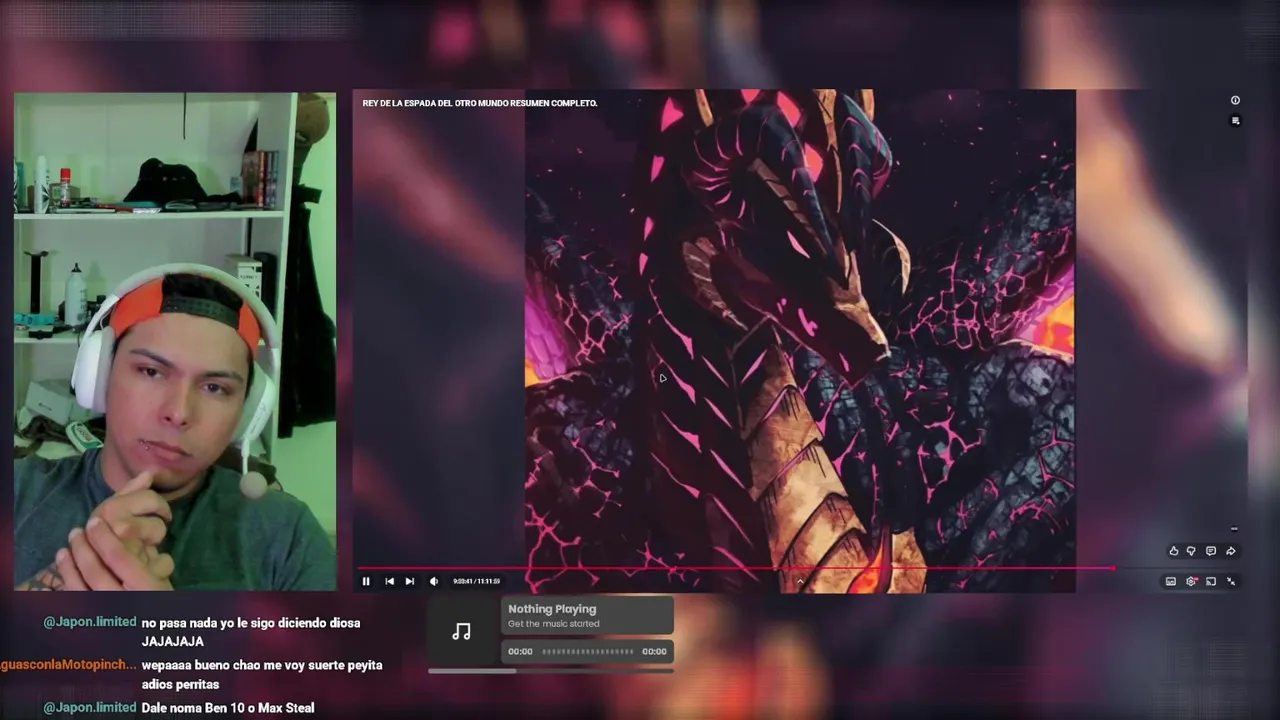The width and height of the screenshot is (1280, 720).
Task: Click the @Japon.limited name beside 'Dale noma'
Action: point(90,707)
